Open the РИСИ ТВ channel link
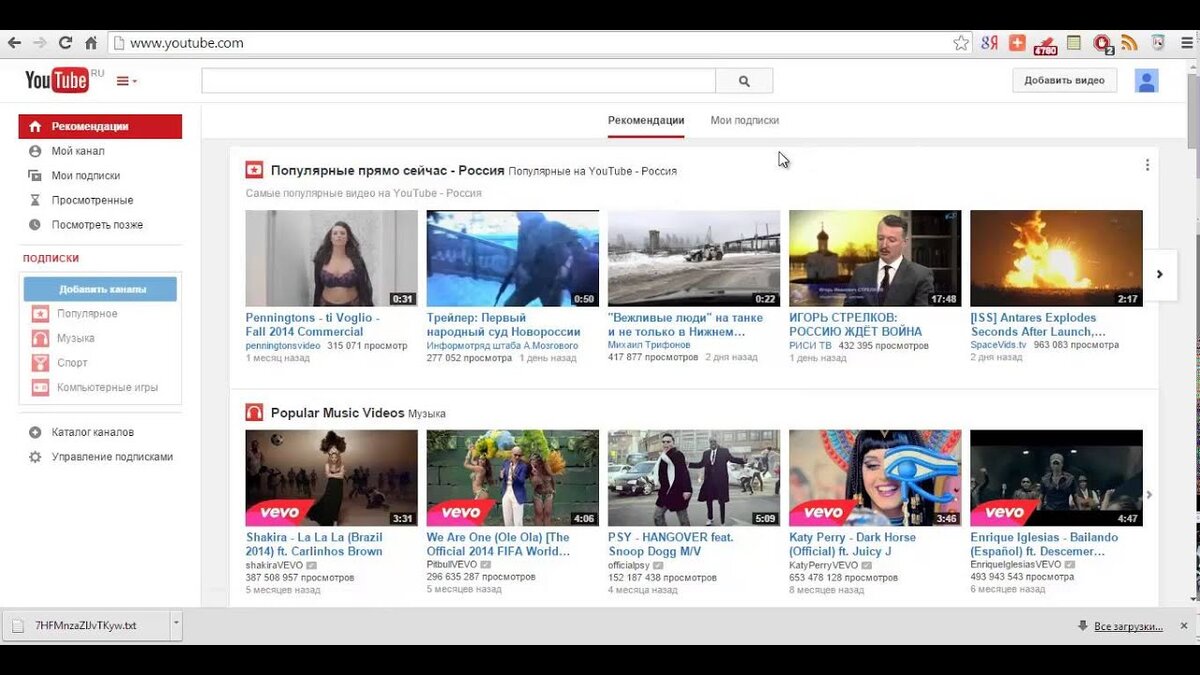 pyautogui.click(x=810, y=346)
